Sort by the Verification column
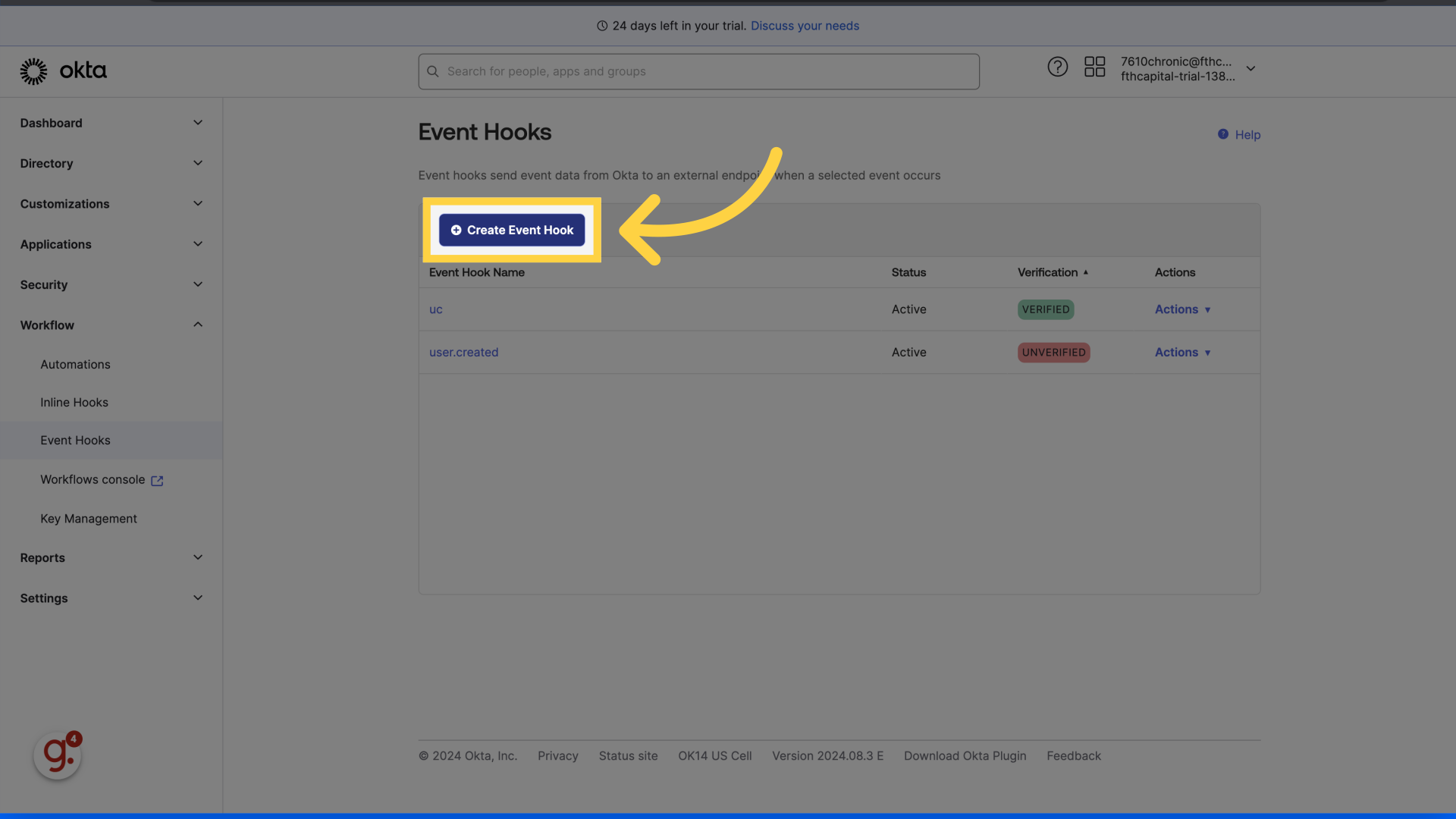The height and width of the screenshot is (819, 1456). [x=1053, y=272]
